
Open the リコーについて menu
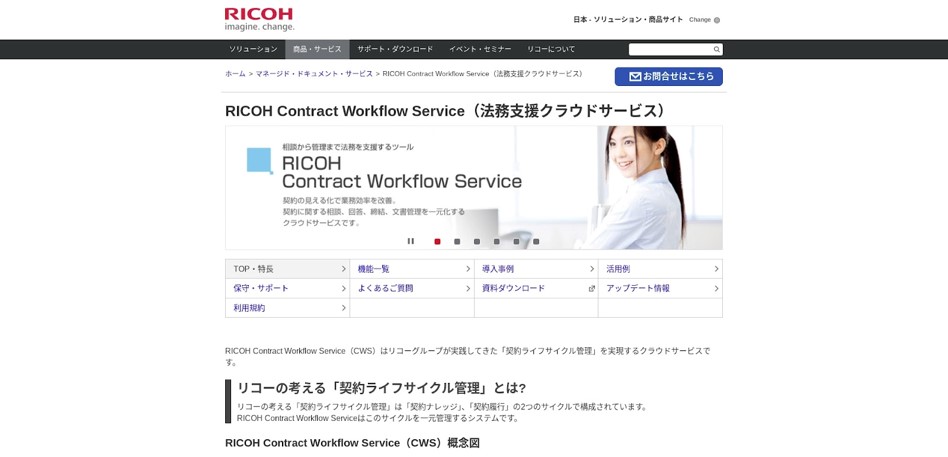551,50
